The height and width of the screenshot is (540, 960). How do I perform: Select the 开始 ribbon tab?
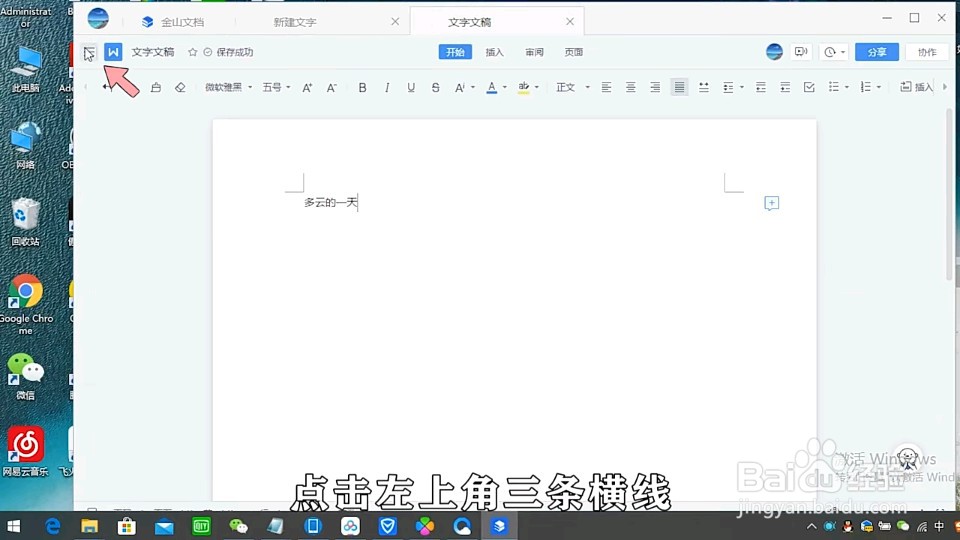click(455, 52)
